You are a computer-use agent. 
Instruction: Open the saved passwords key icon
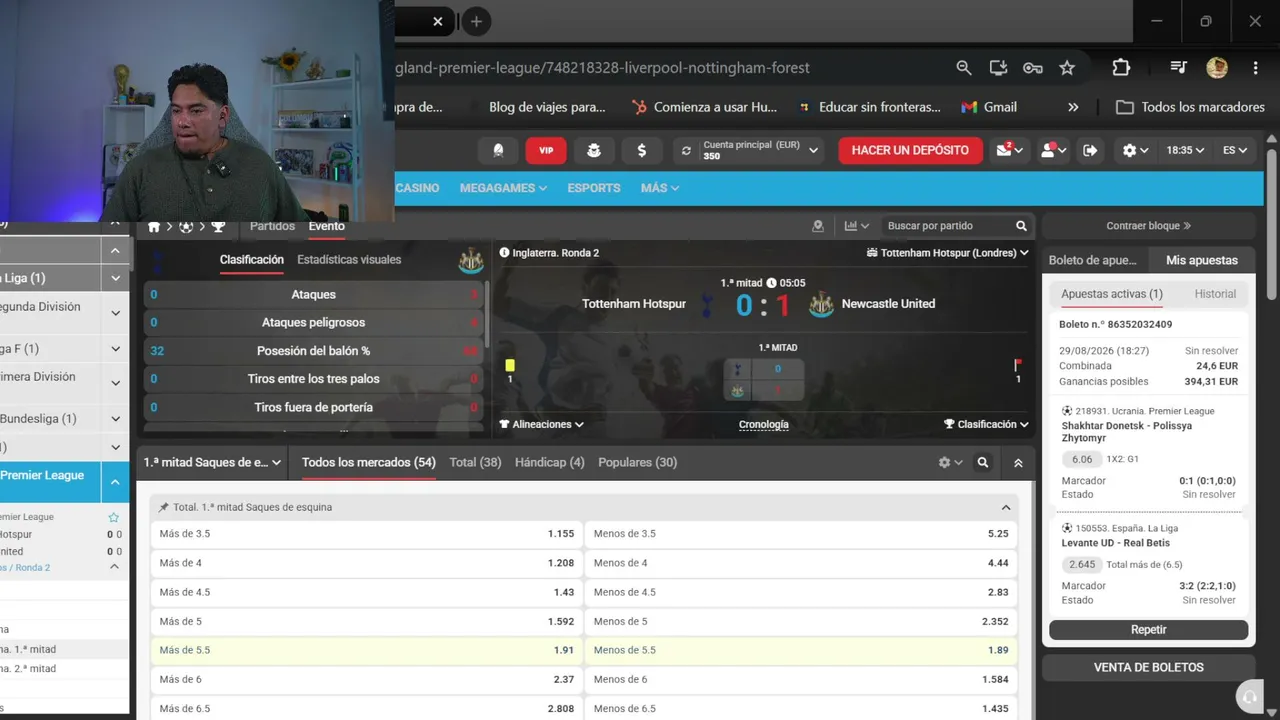coord(1033,68)
